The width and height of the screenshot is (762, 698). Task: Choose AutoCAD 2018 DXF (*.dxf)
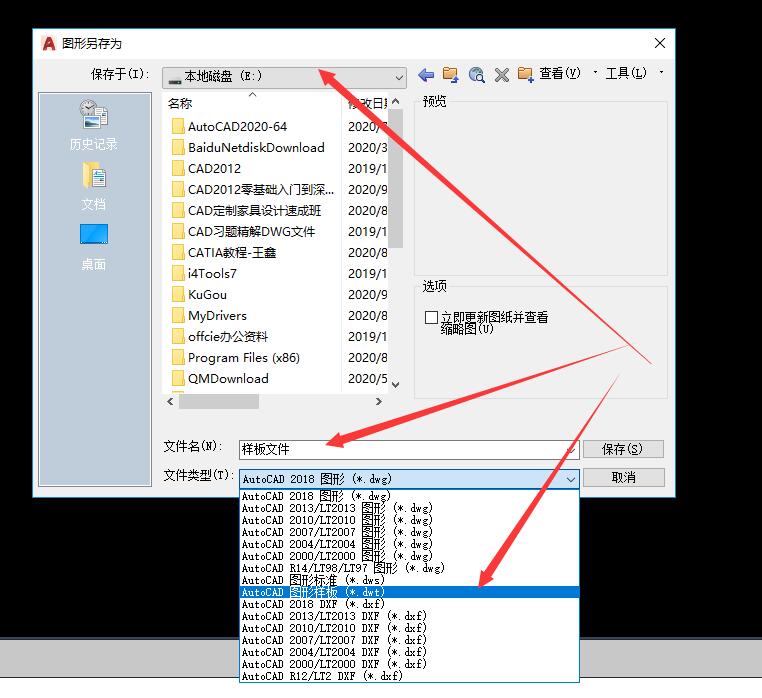tap(409, 604)
